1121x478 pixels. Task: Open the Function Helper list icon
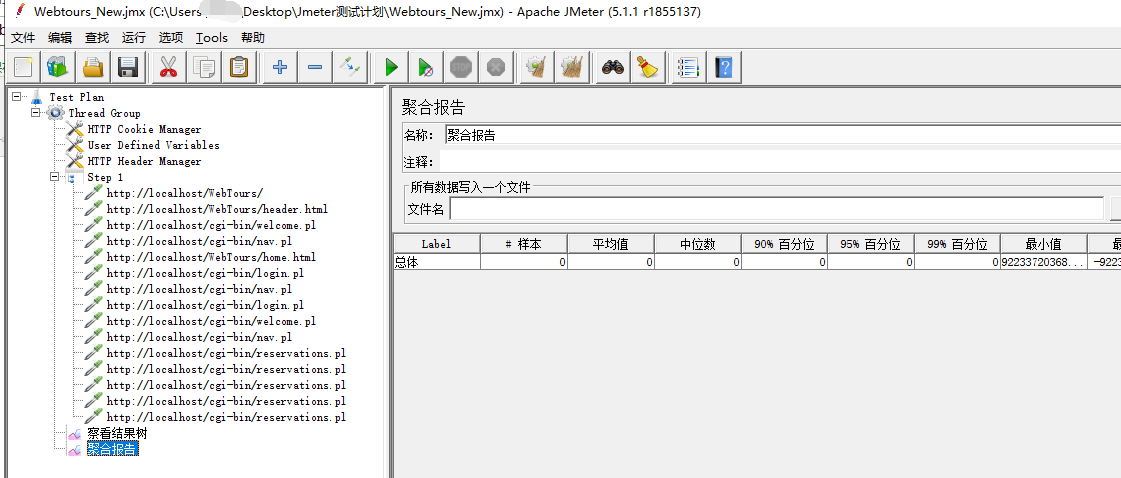pos(688,68)
